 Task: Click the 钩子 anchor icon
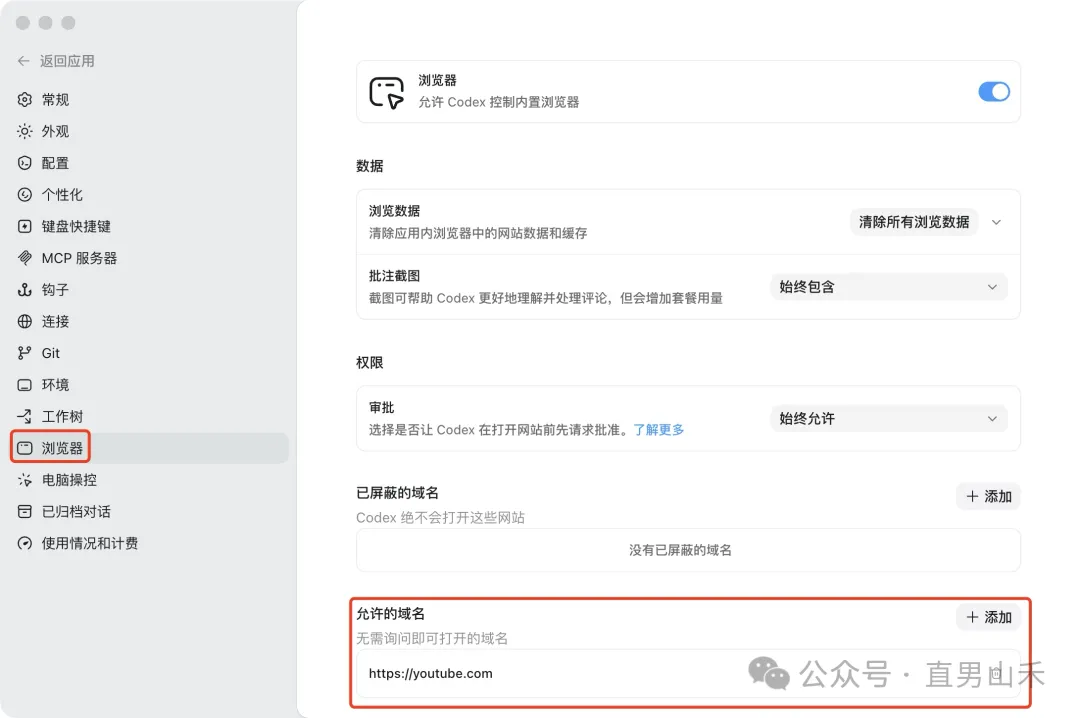point(25,289)
